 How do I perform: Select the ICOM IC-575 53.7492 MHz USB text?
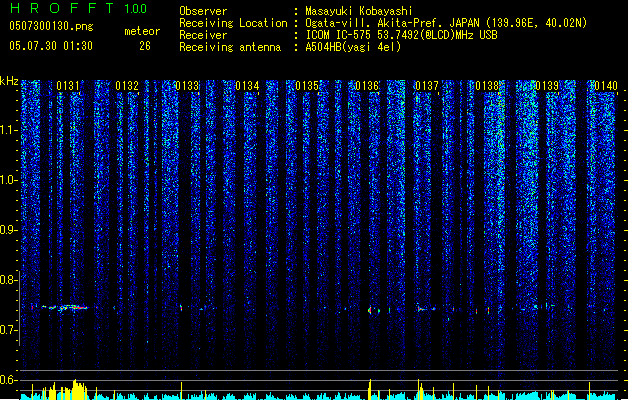401,35
